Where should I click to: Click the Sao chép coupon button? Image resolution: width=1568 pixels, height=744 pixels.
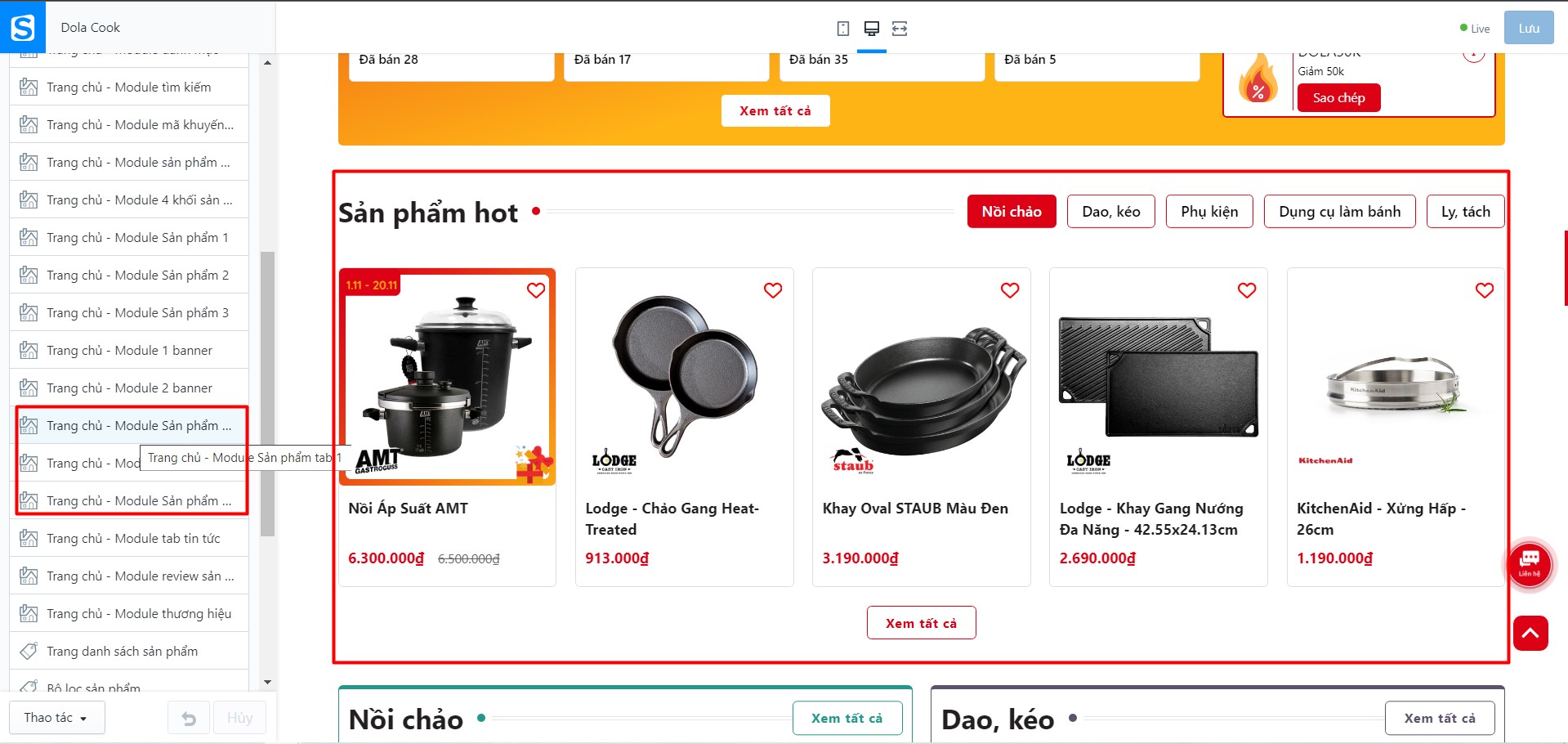pos(1339,98)
